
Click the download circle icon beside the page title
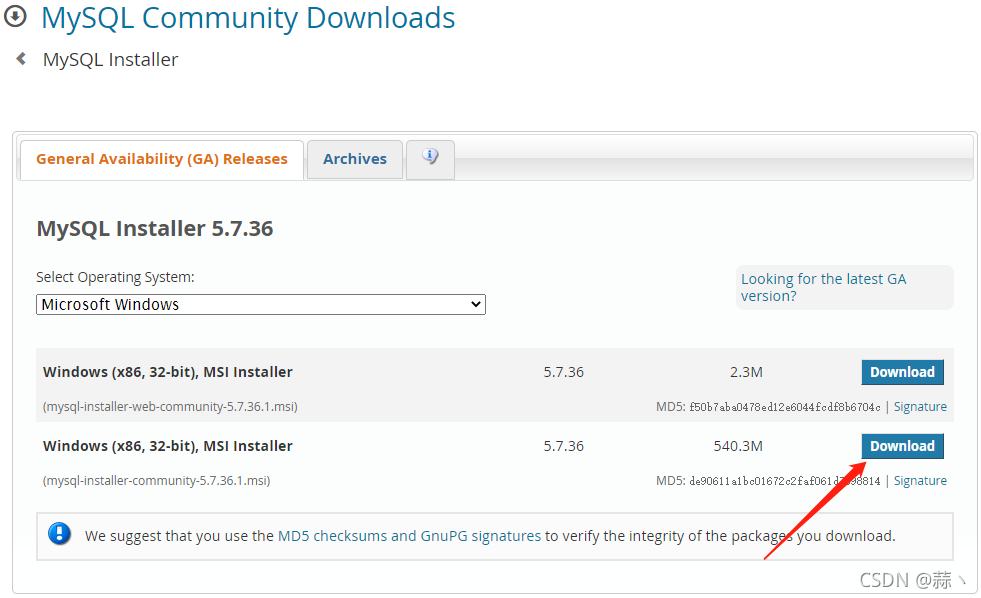pos(15,16)
